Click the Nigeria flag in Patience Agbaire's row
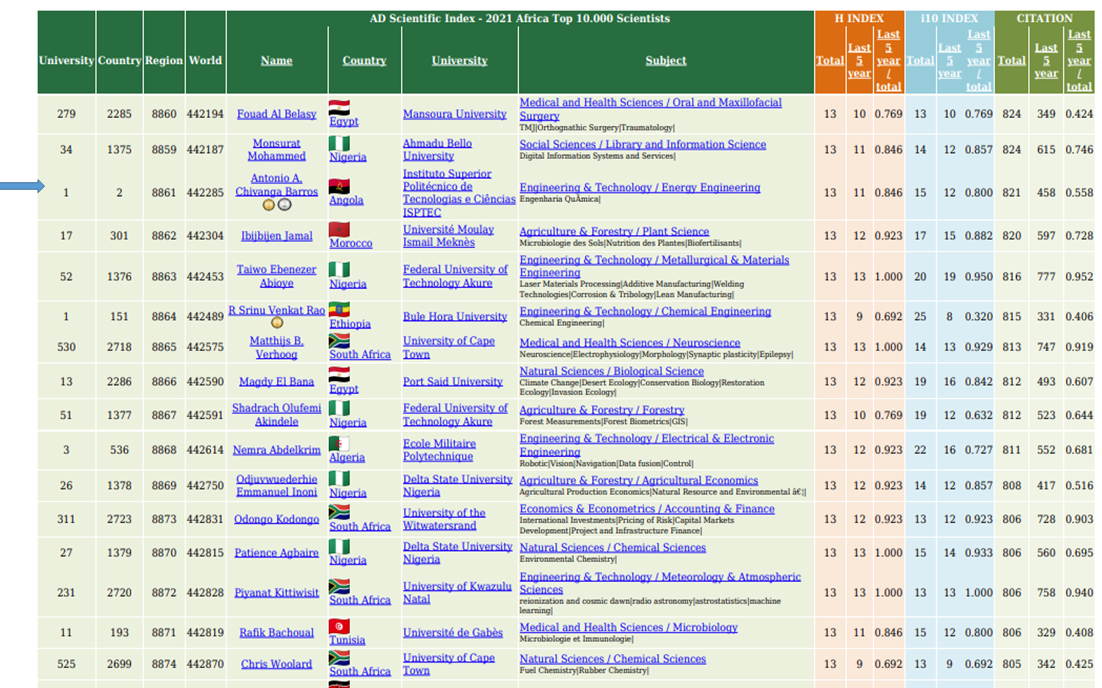Image resolution: width=1102 pixels, height=688 pixels. pos(339,547)
